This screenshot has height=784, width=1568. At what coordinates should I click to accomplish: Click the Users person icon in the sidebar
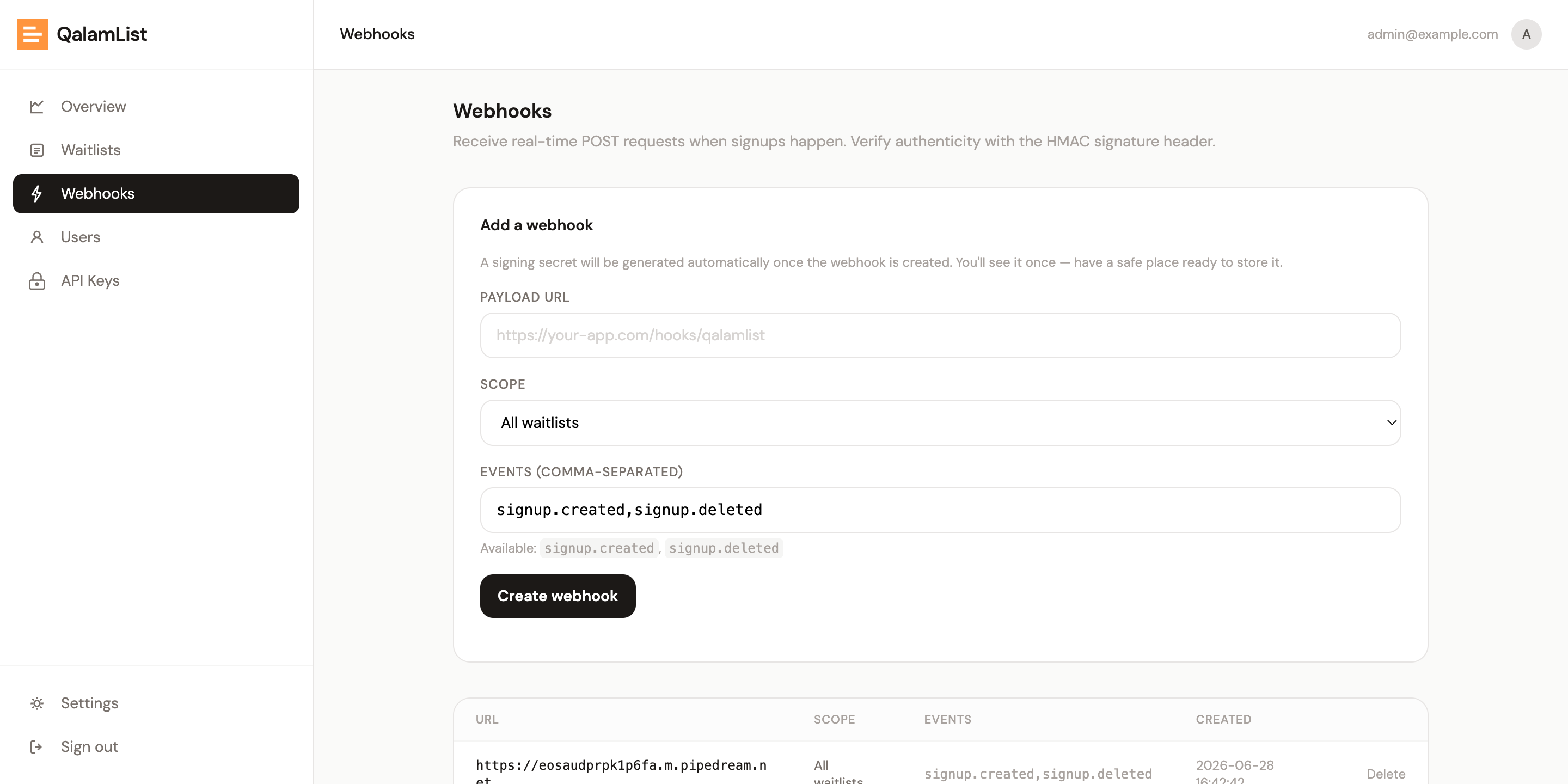click(36, 237)
